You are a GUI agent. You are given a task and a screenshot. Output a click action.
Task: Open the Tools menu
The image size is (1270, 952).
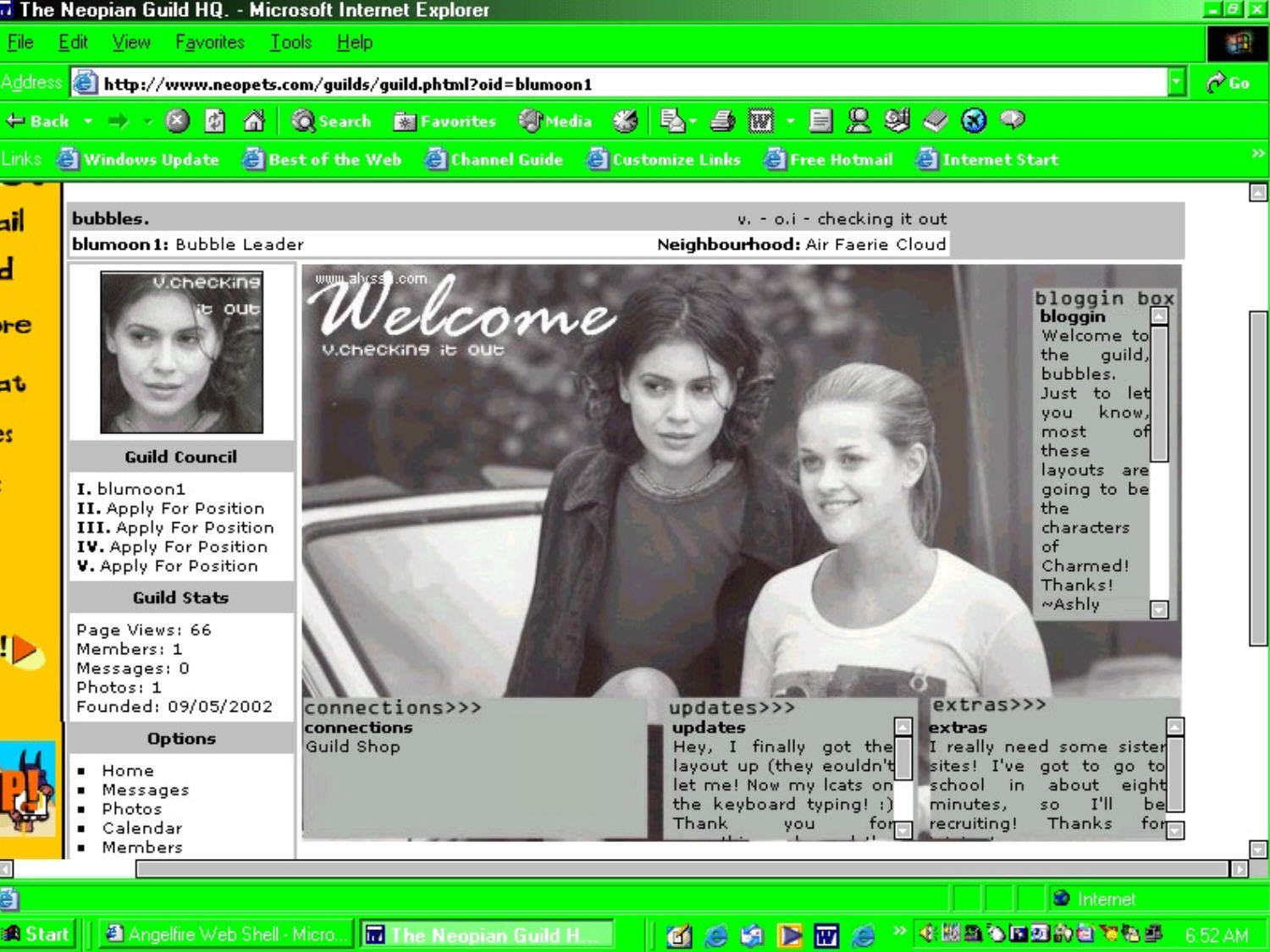(x=290, y=42)
